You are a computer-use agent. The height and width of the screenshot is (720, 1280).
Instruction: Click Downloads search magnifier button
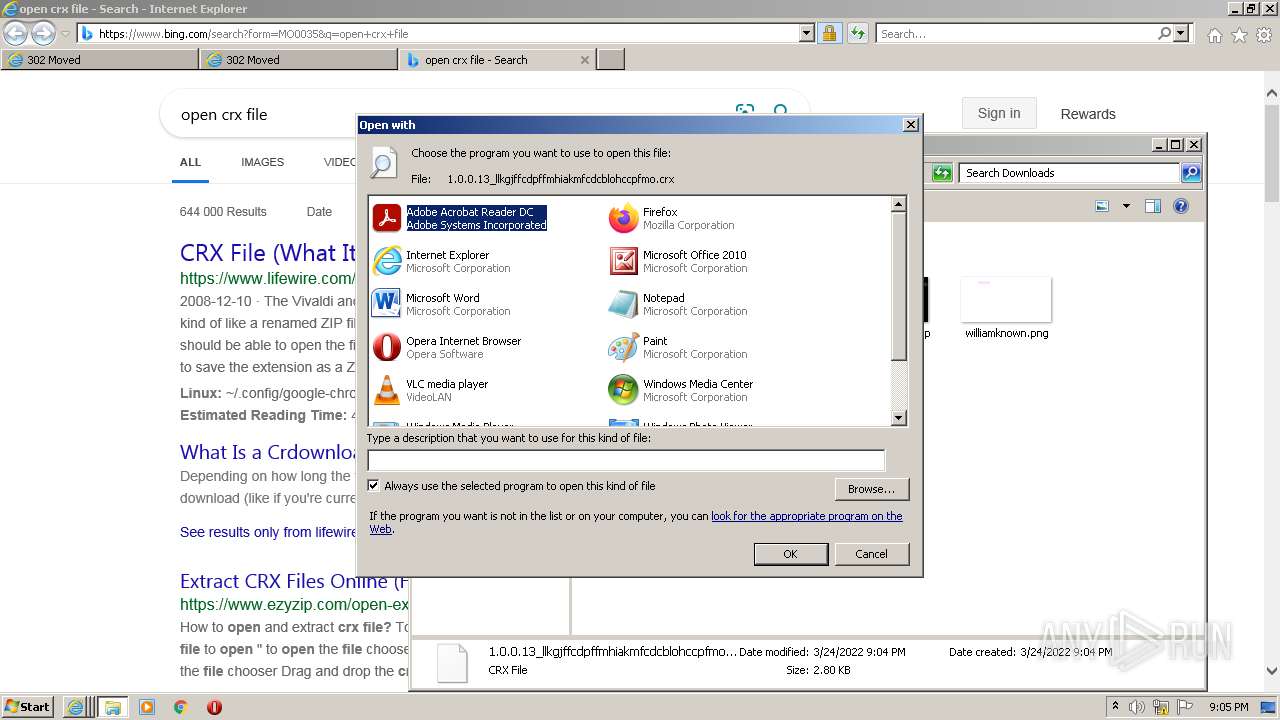(1191, 173)
